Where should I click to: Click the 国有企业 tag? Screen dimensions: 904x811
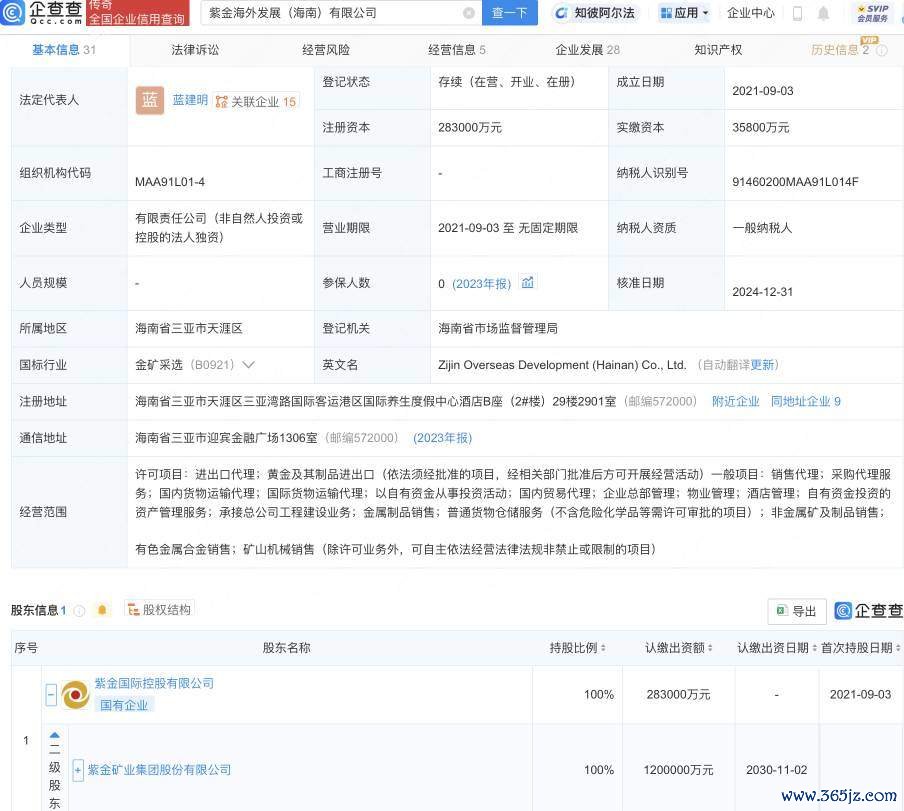point(124,705)
